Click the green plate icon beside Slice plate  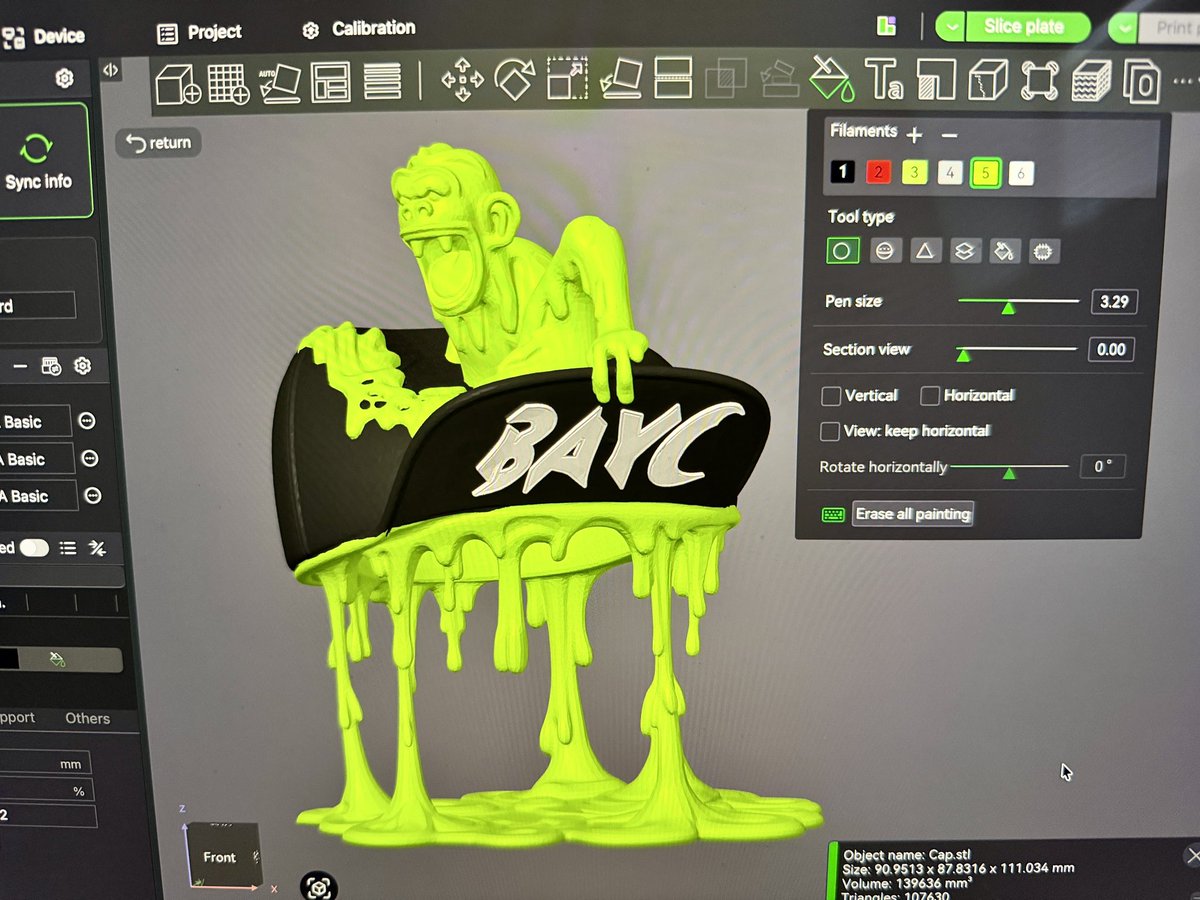(885, 27)
